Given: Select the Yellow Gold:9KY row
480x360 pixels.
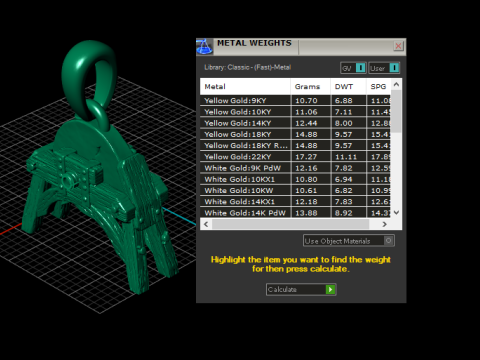Looking at the screenshot, I should [x=295, y=101].
